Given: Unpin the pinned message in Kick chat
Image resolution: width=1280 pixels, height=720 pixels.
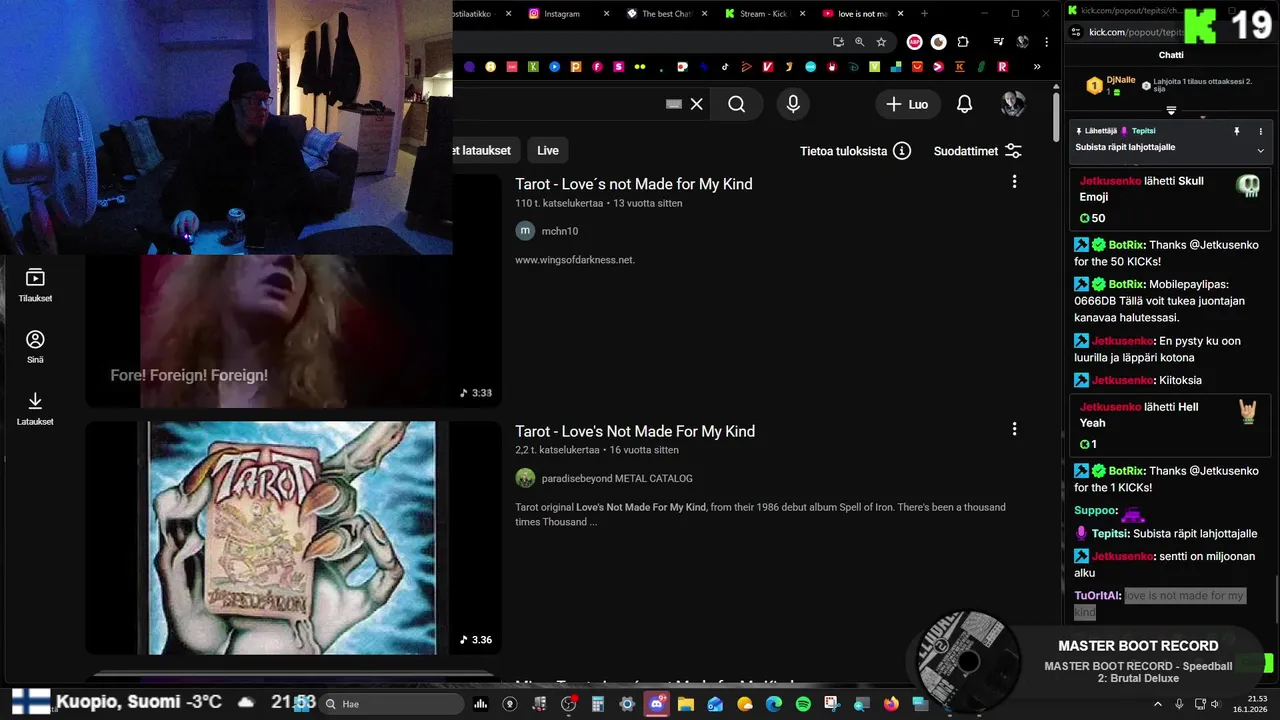Looking at the screenshot, I should [x=1236, y=131].
